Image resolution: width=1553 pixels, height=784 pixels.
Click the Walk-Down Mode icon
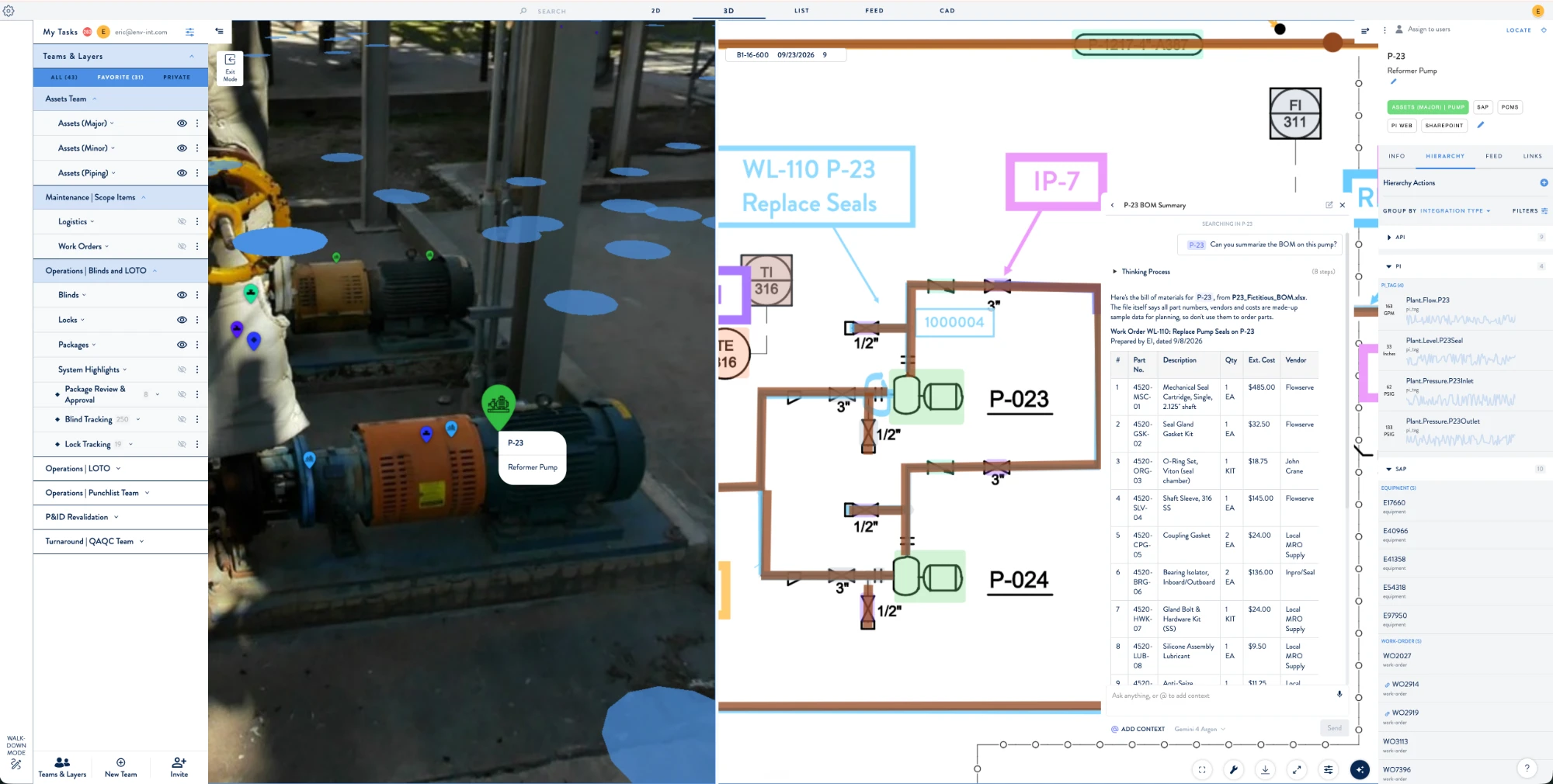16,765
